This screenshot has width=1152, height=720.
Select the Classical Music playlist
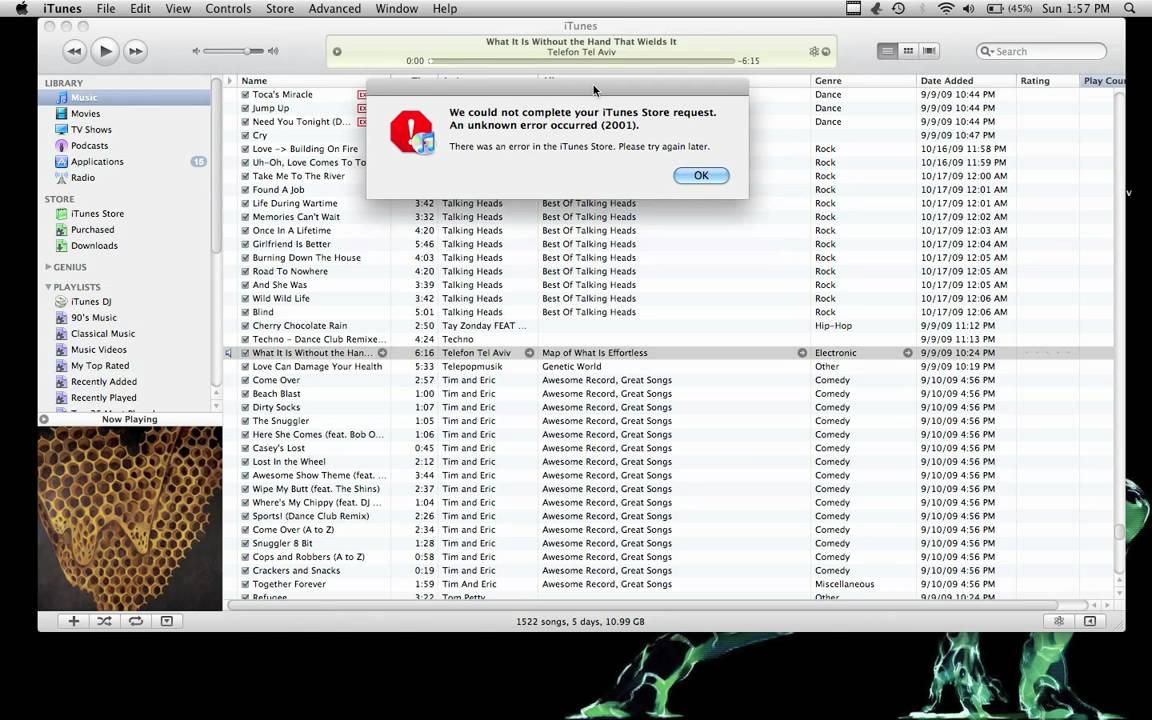[x=103, y=334]
